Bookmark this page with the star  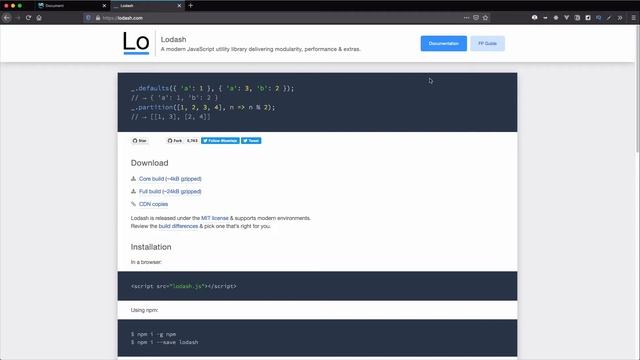(x=485, y=18)
